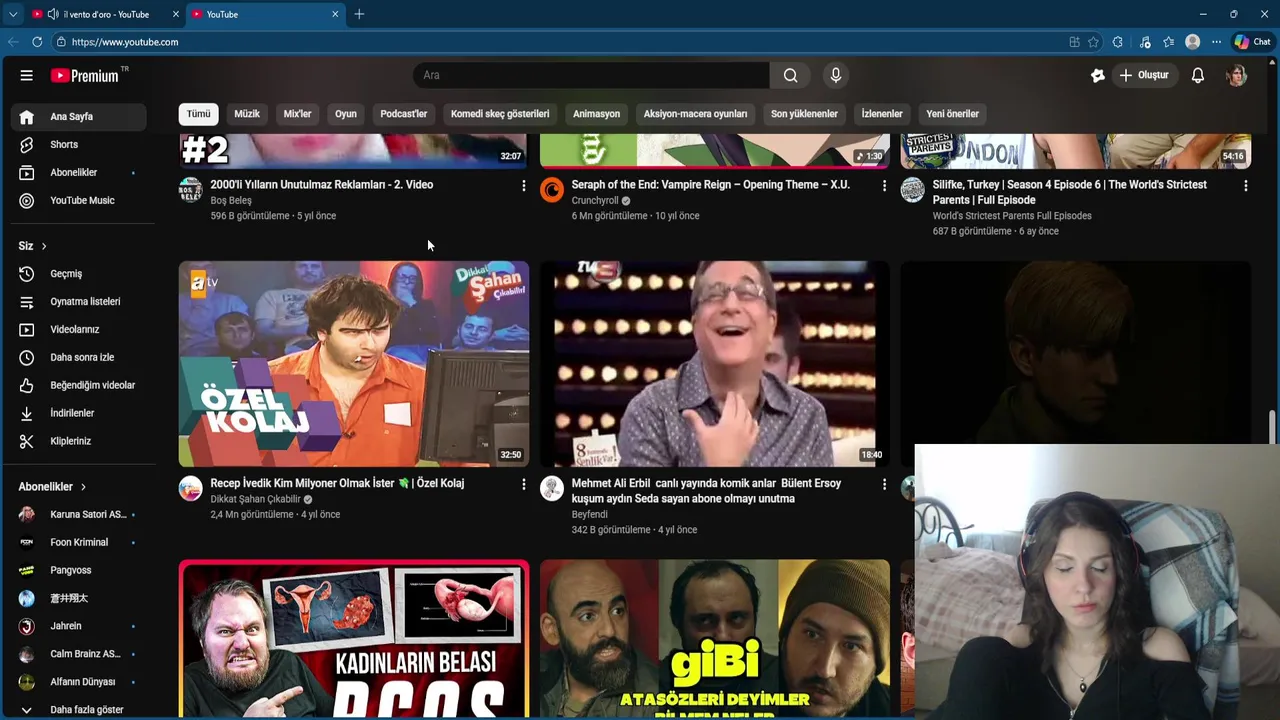Viewport: 1280px width, 720px height.
Task: Open the Foon Kriminal channel
Action: tap(79, 542)
